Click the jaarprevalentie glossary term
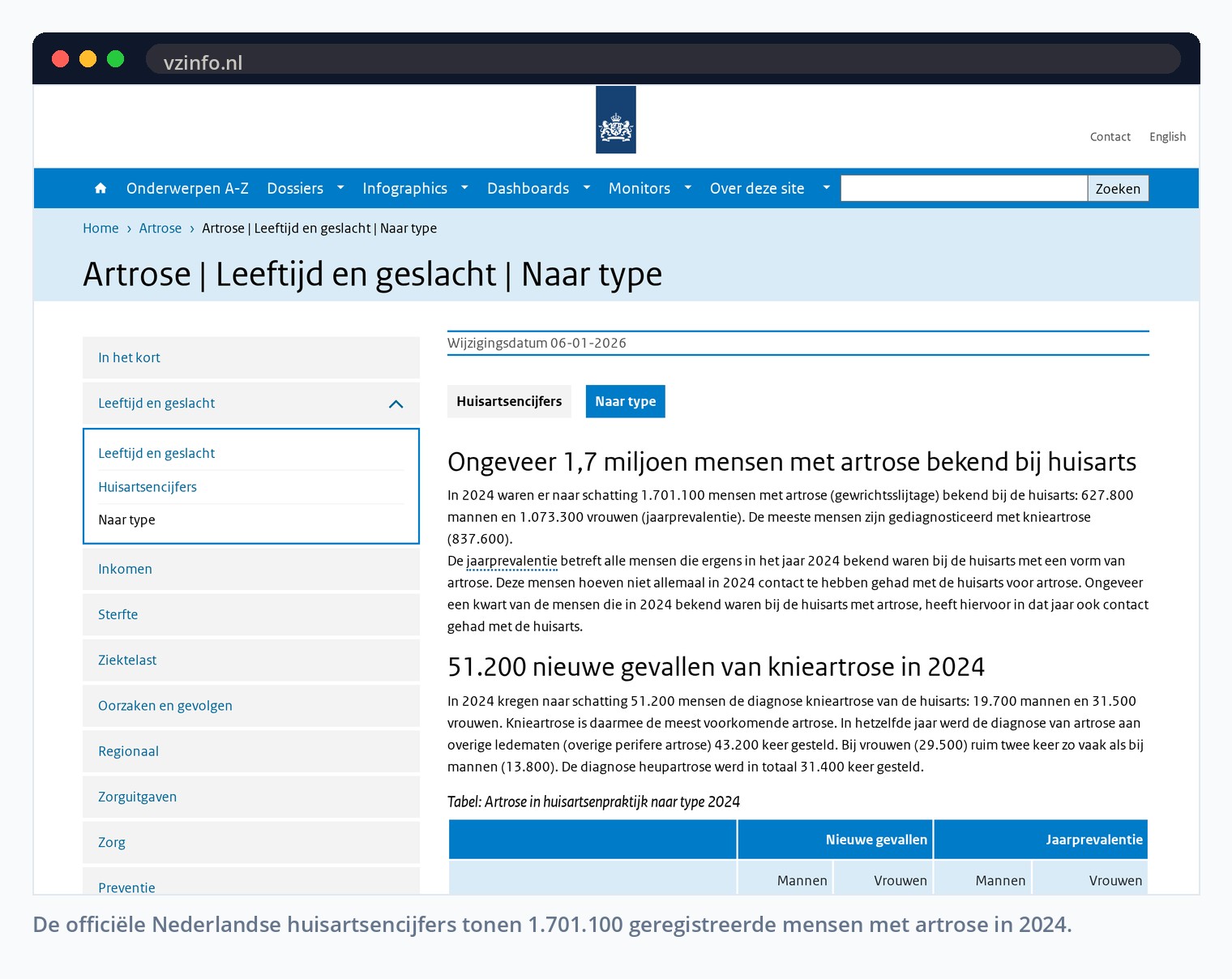 pyautogui.click(x=511, y=561)
